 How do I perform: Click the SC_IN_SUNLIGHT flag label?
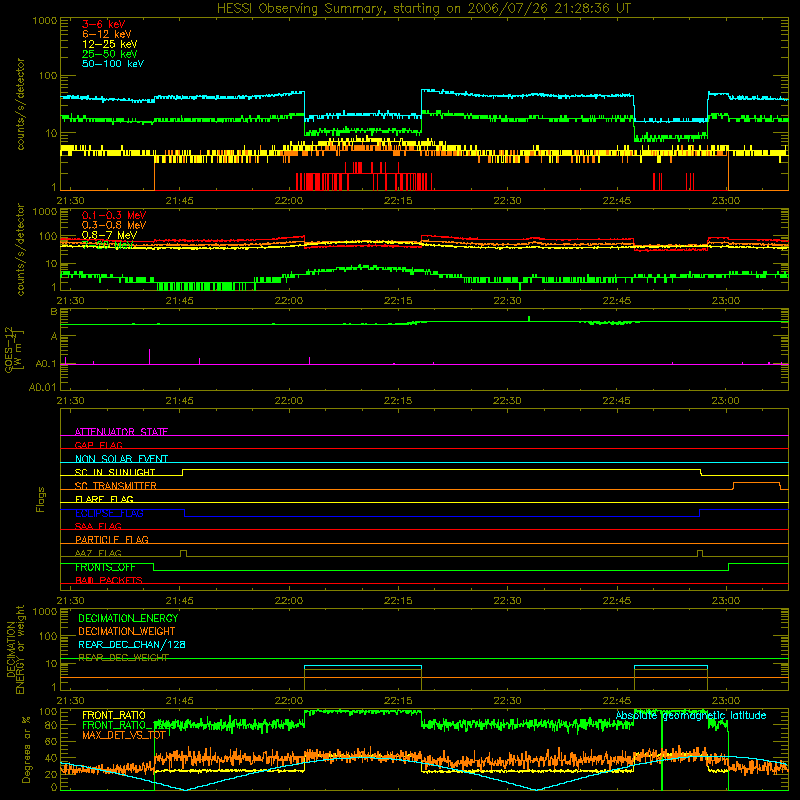click(115, 472)
